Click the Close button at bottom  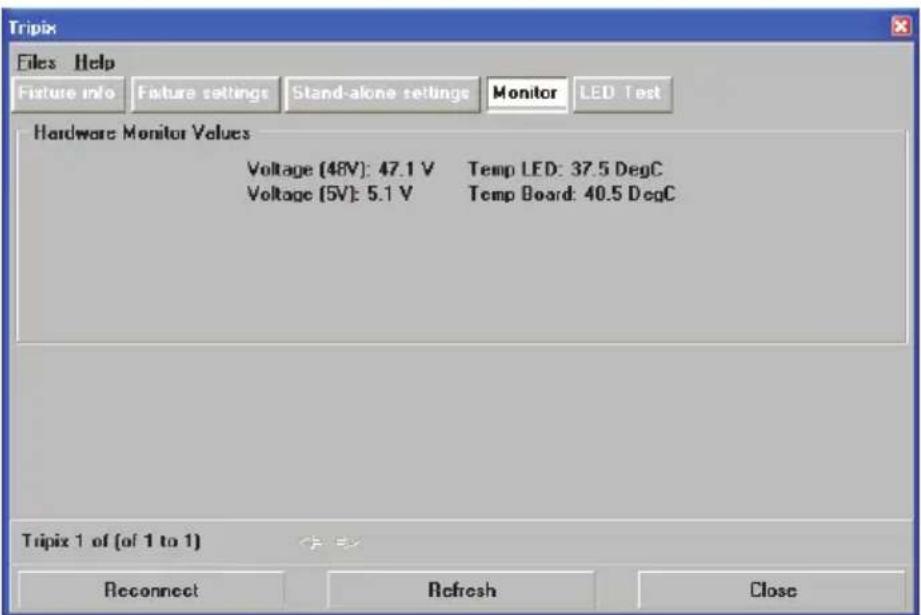click(x=772, y=590)
